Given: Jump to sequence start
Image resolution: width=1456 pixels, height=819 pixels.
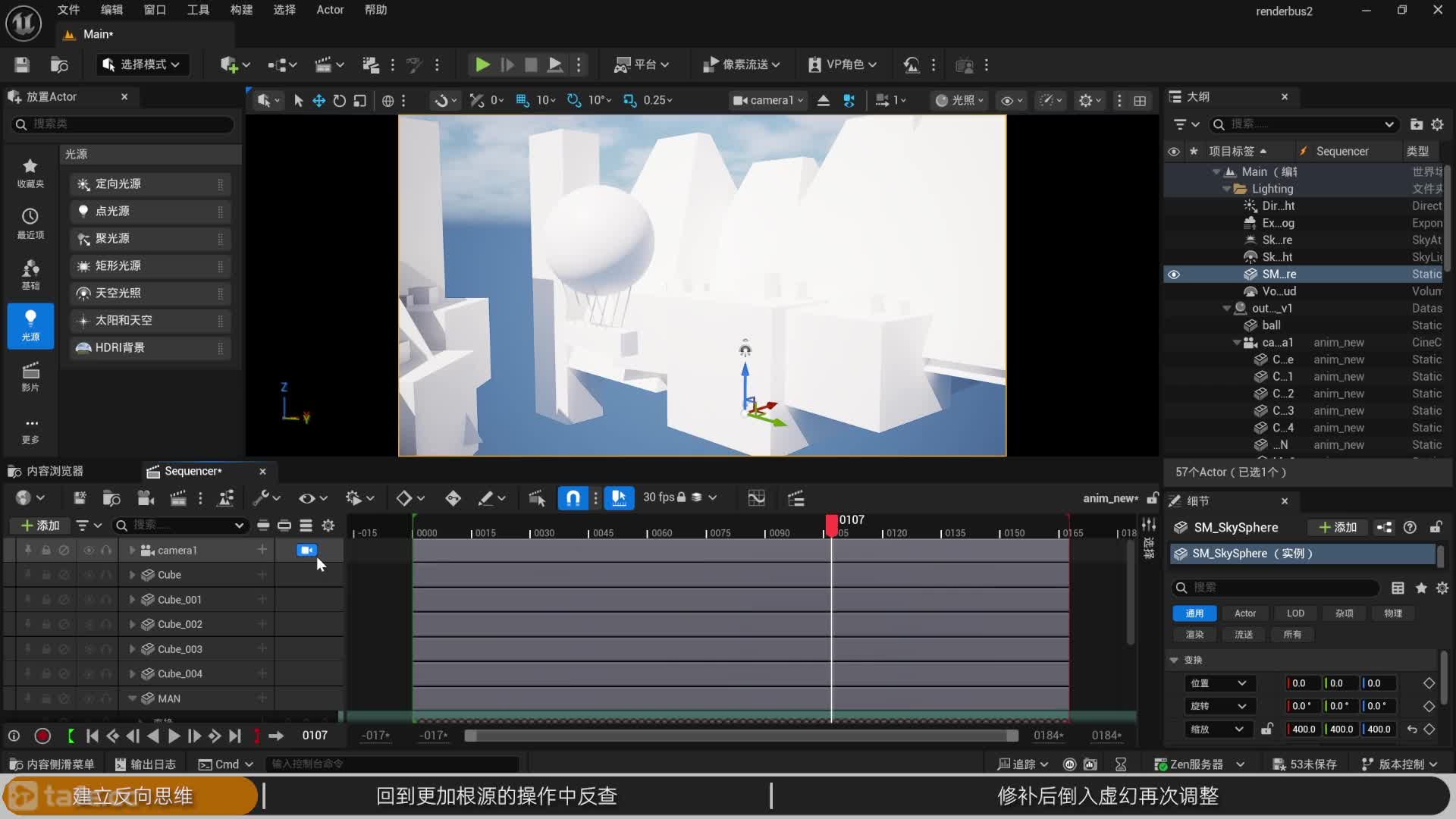Looking at the screenshot, I should [x=92, y=736].
